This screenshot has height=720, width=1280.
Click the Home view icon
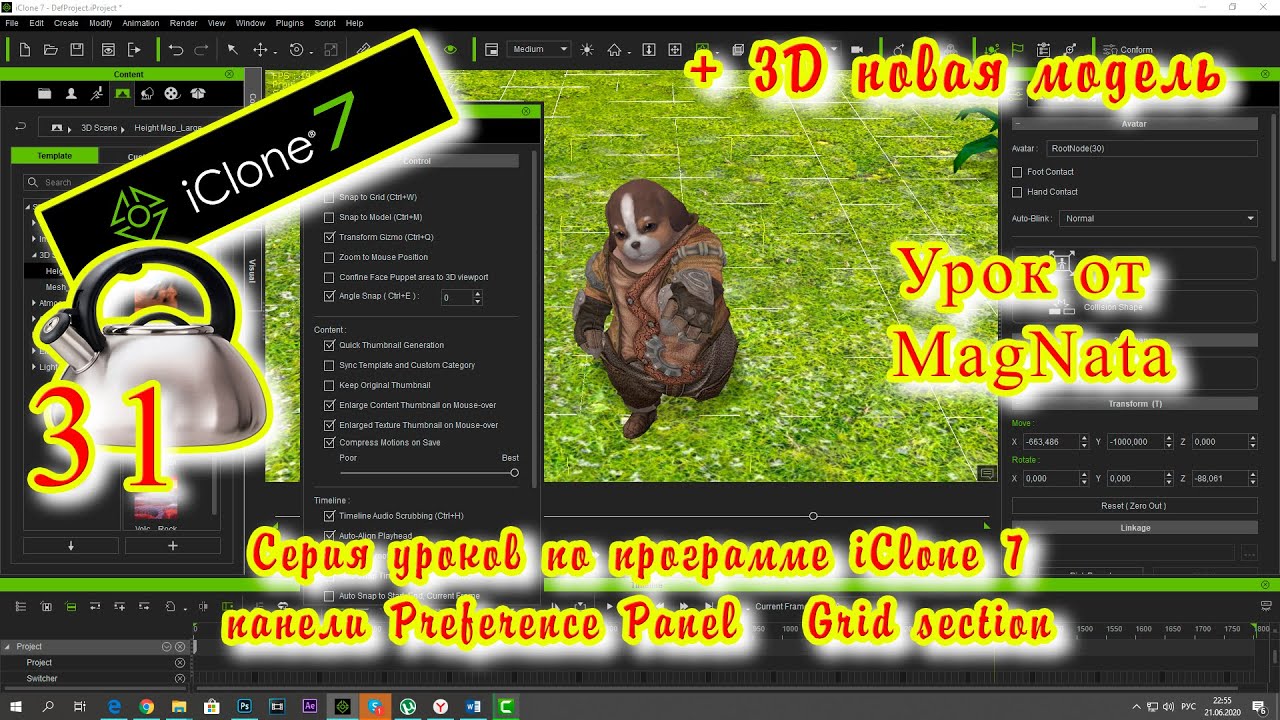pyautogui.click(x=614, y=49)
